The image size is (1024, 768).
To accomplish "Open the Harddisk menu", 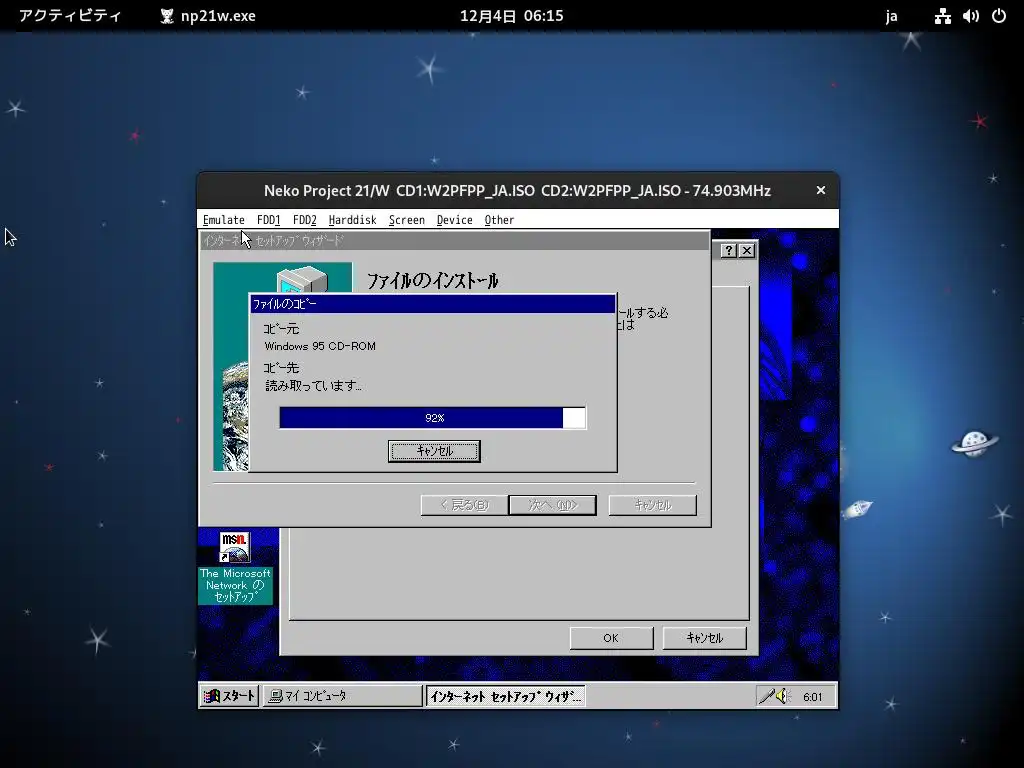I will point(353,220).
